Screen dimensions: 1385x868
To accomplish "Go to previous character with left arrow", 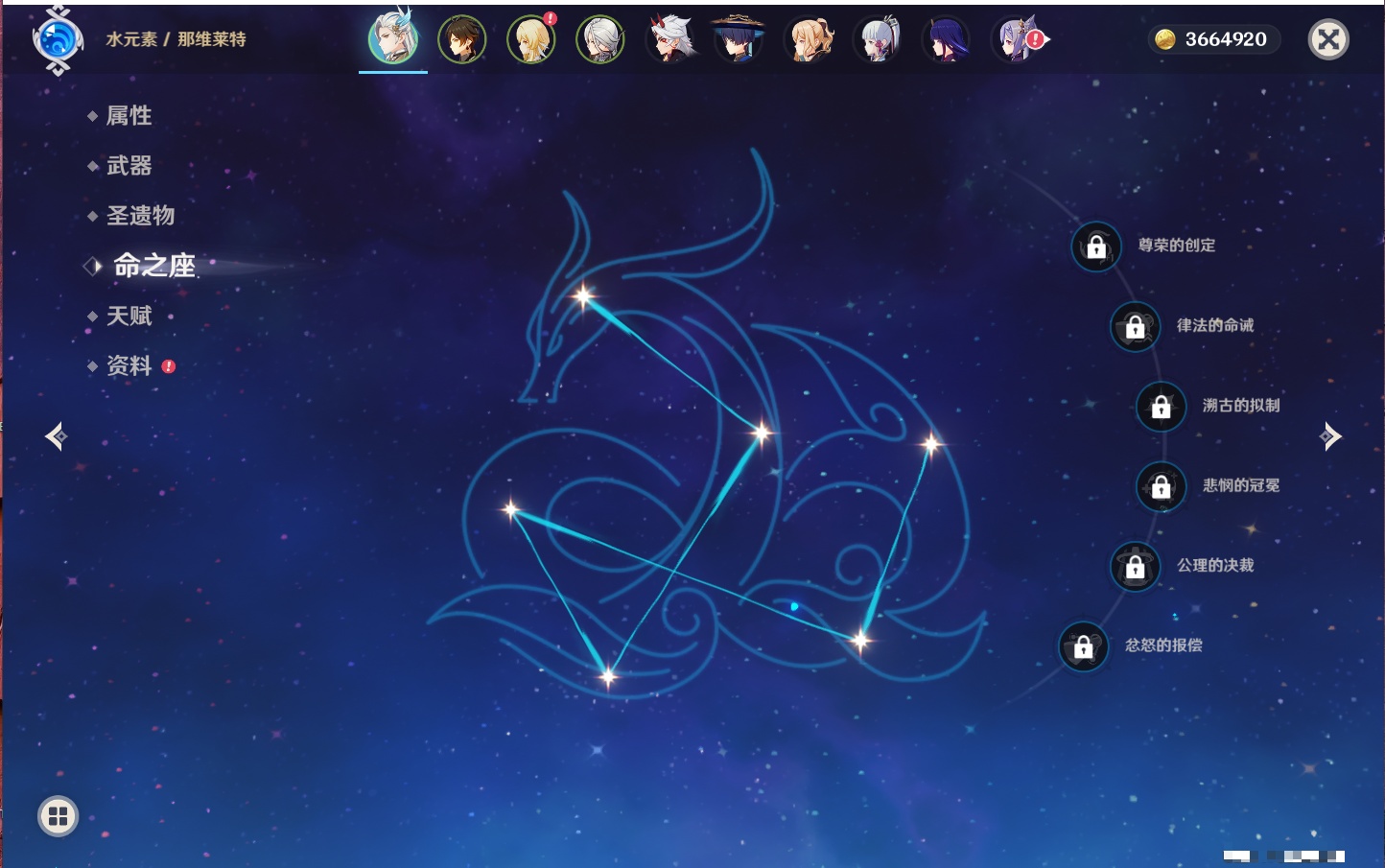I will pyautogui.click(x=56, y=436).
